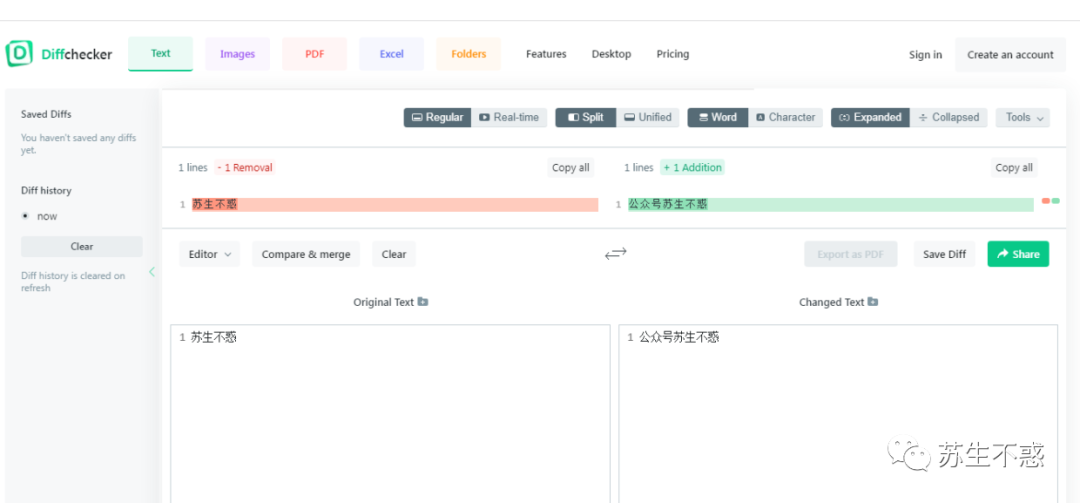Copy all original text
Viewport: 1080px width, 503px height.
tap(570, 167)
